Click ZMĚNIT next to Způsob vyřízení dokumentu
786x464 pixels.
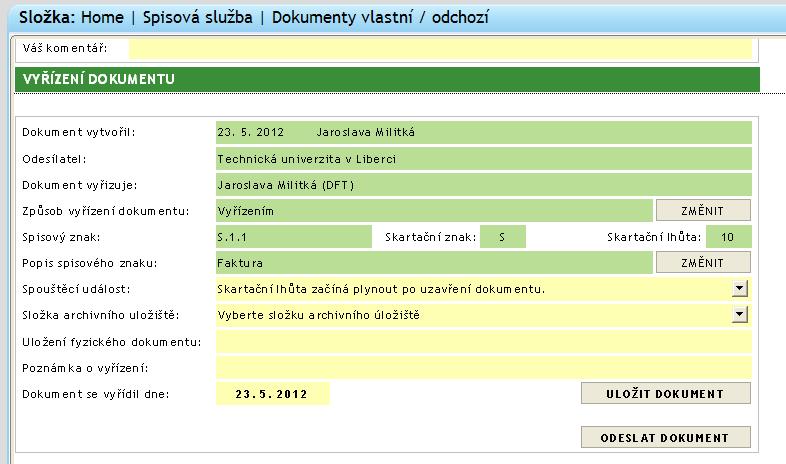(x=703, y=210)
